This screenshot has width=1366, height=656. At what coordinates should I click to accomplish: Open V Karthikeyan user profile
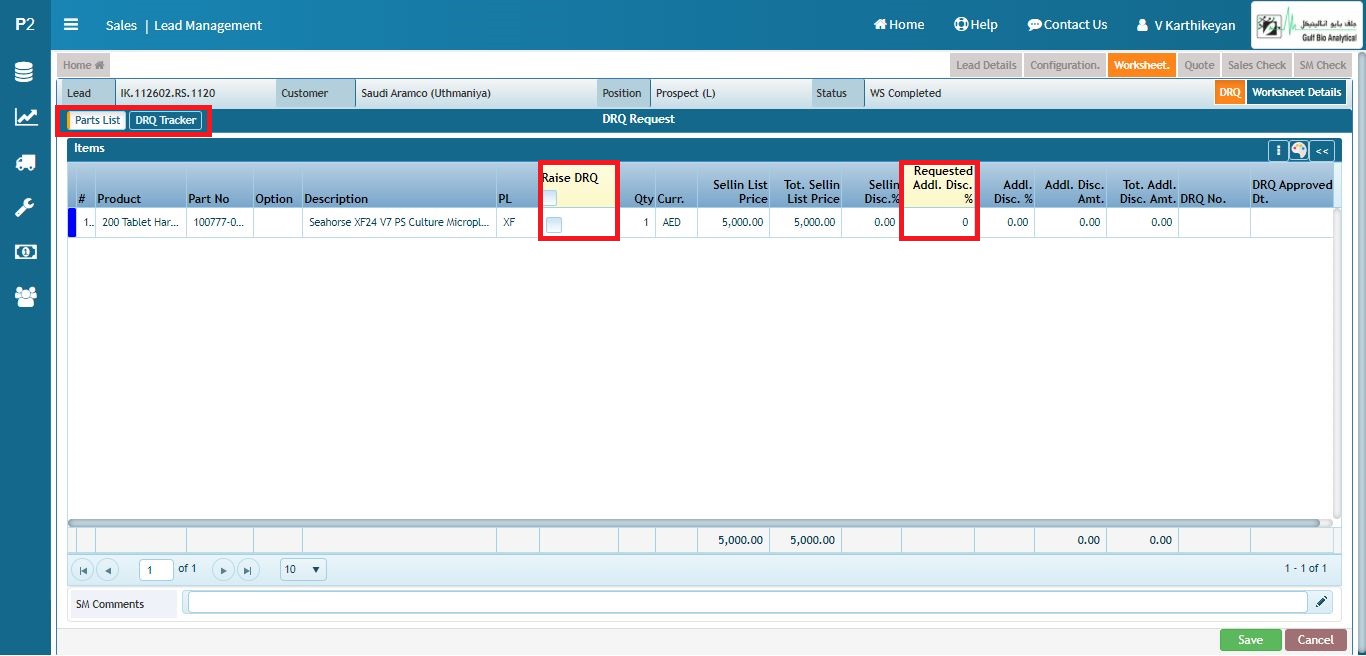[1186, 25]
